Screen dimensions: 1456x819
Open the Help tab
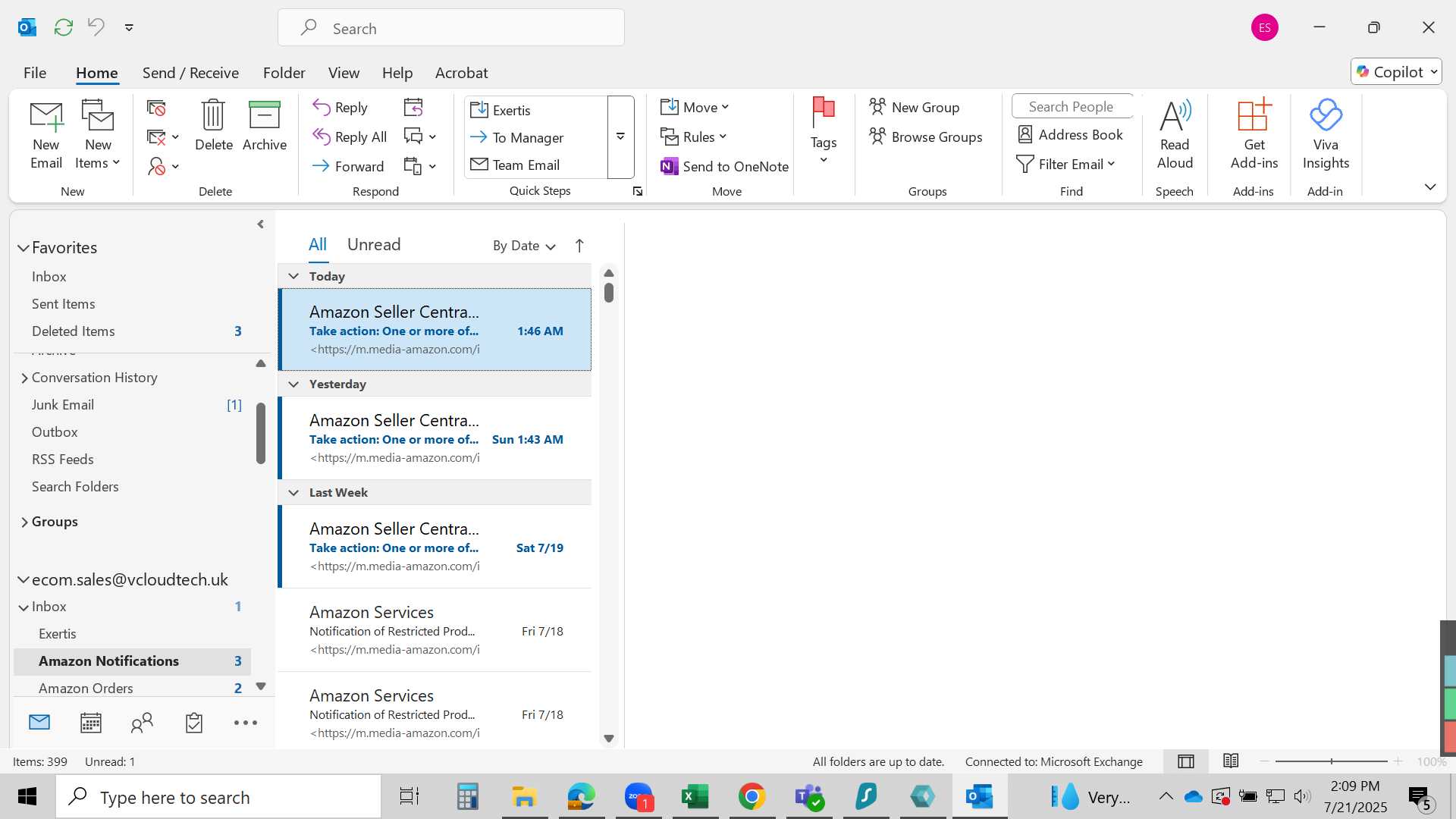(x=397, y=73)
